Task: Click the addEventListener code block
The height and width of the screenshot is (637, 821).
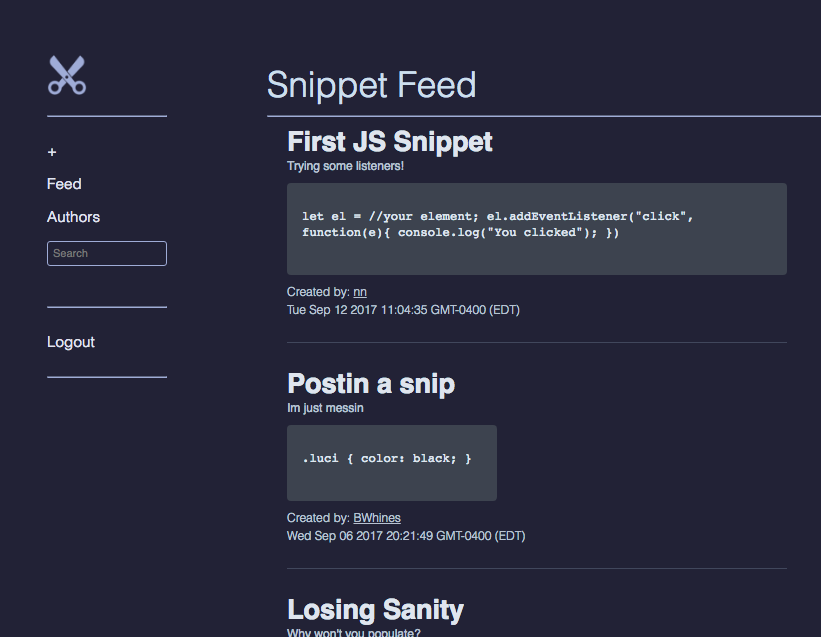Action: [x=537, y=229]
